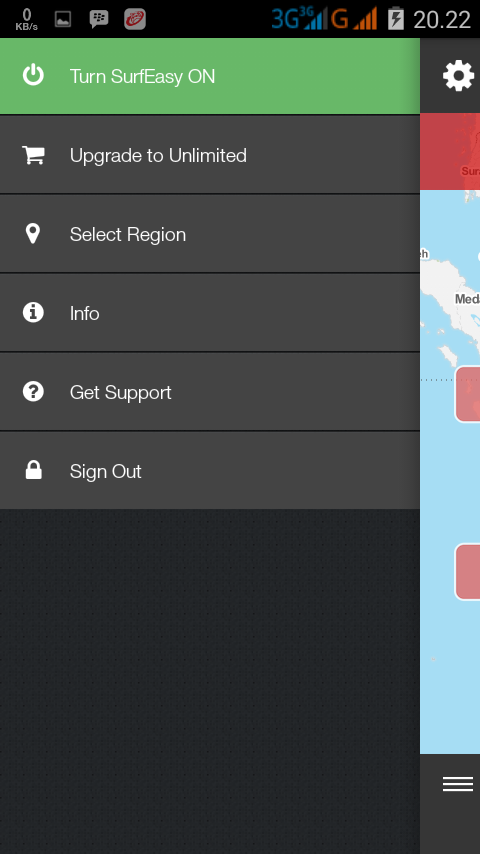Tap the shopping cart icon
This screenshot has height=854, width=480.
point(33,155)
